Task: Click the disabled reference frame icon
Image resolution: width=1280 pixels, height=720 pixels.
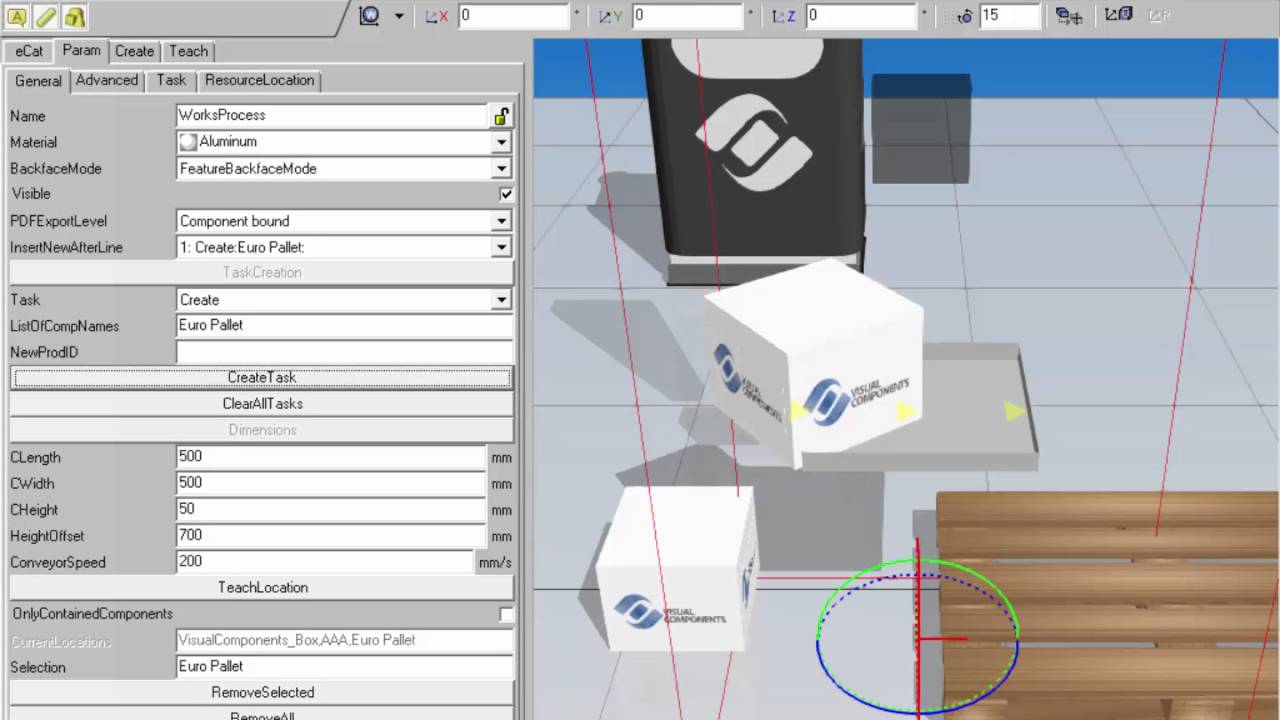Action: [x=1159, y=15]
